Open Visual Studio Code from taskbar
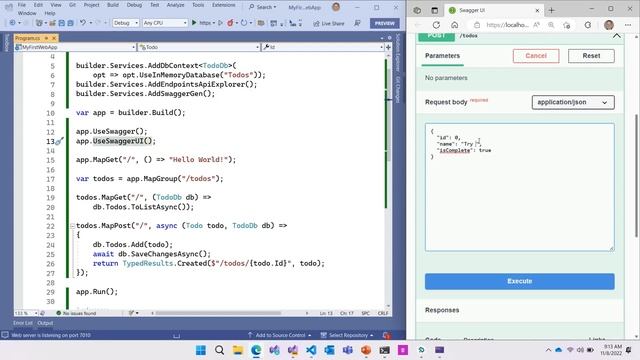Screen dimensions: 640x360 click(x=311, y=350)
